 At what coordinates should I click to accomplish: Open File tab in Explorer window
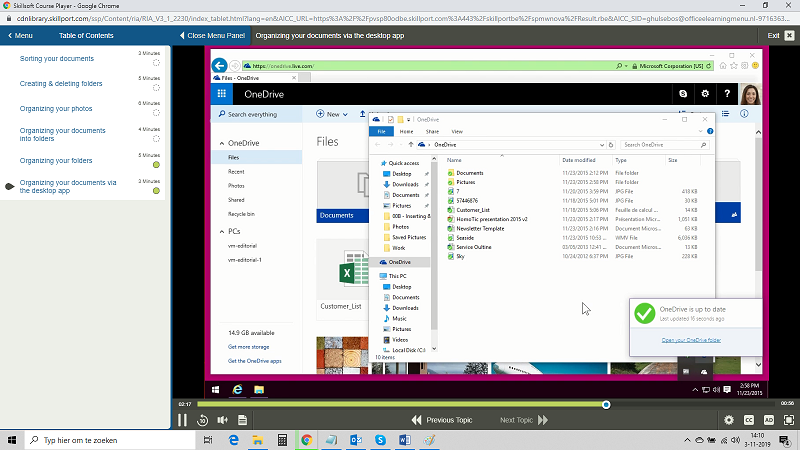pos(381,132)
